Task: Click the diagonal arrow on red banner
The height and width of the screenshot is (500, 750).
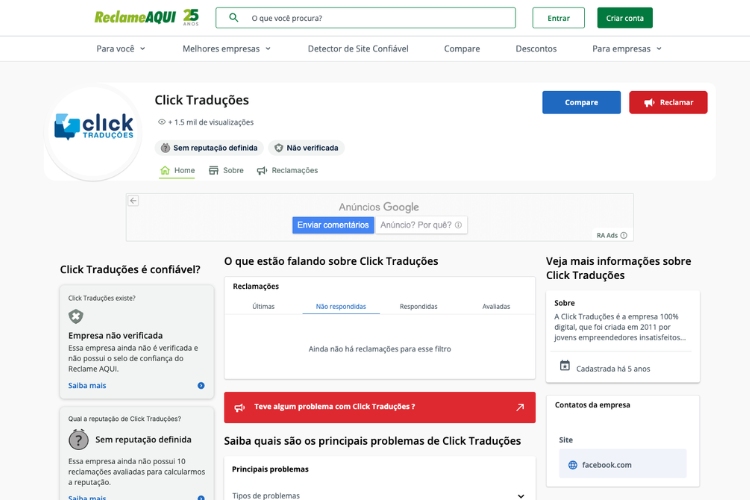Action: (x=520, y=407)
